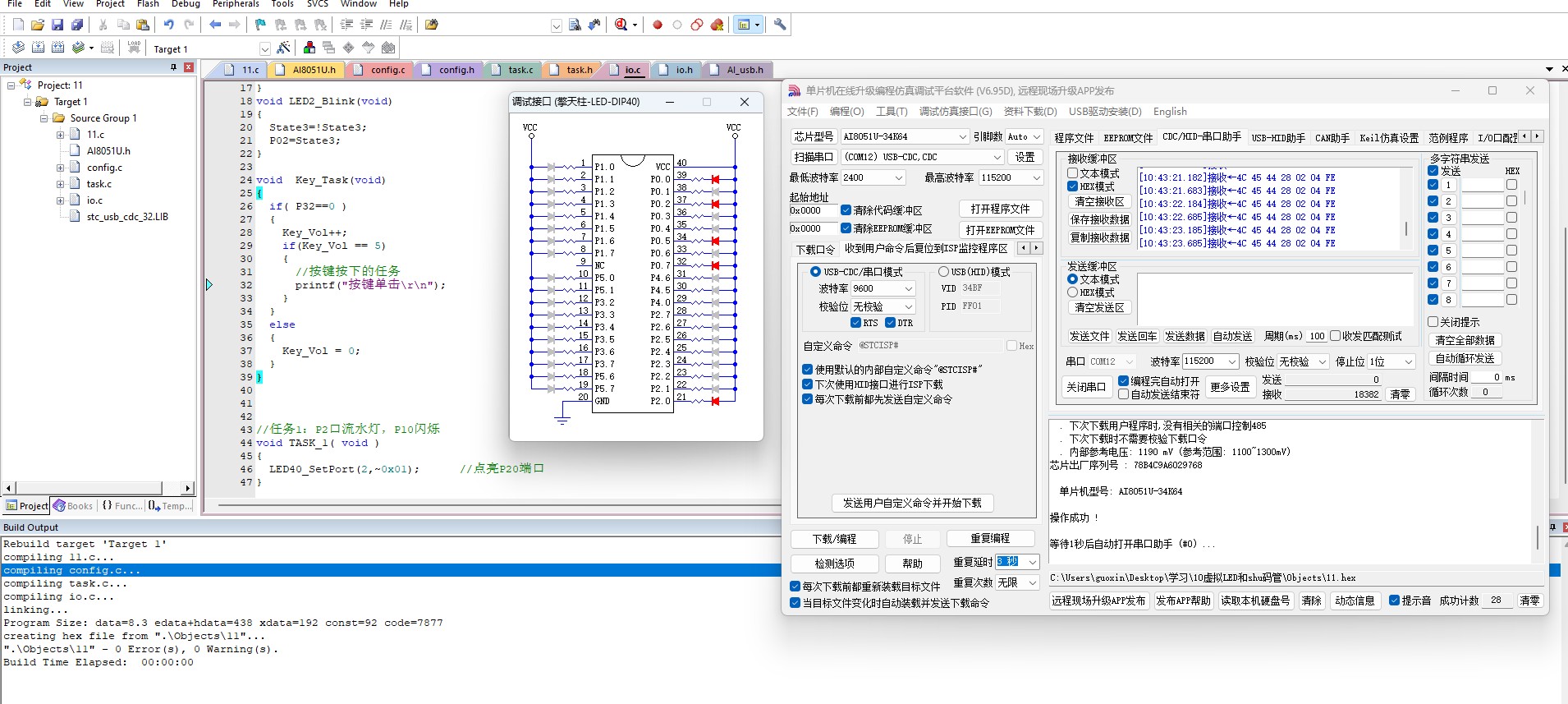Open Configuration wrench icon

(780, 25)
